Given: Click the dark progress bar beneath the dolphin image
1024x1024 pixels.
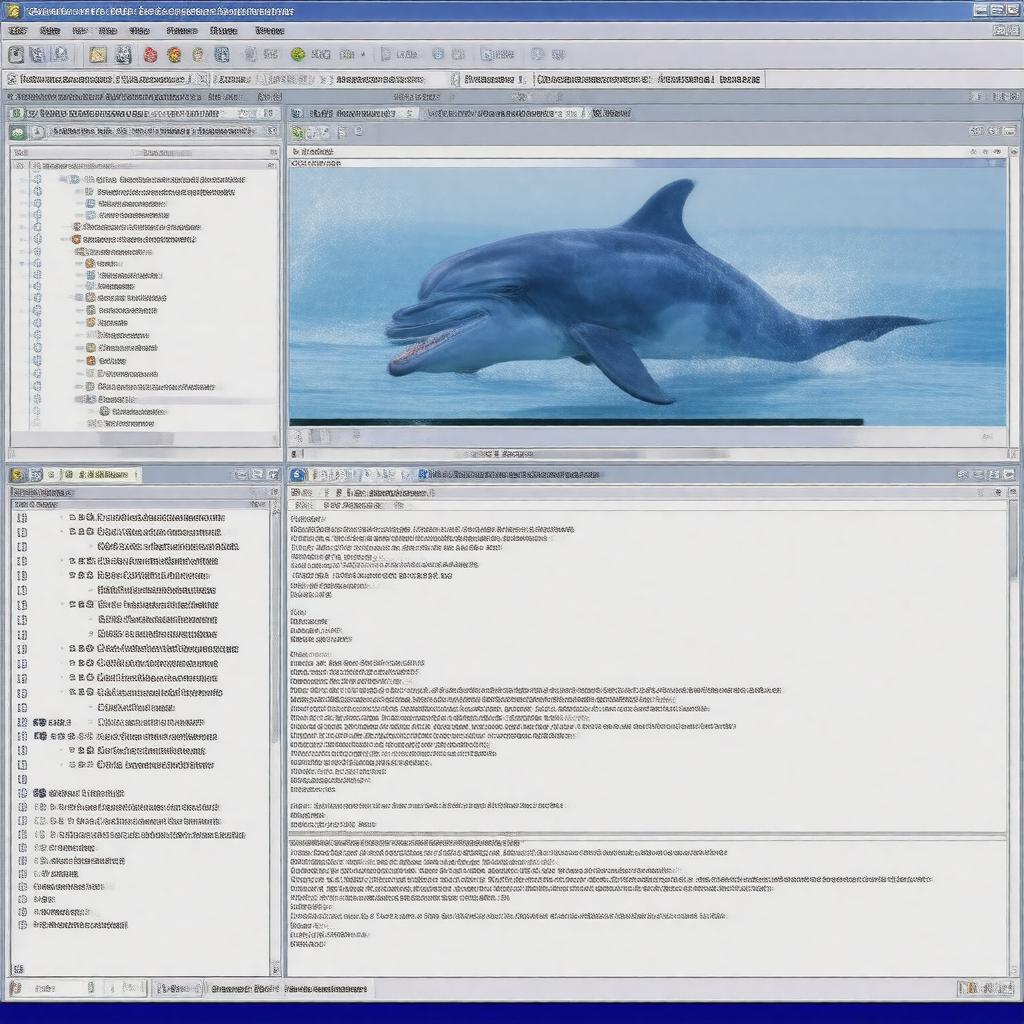Looking at the screenshot, I should pyautogui.click(x=575, y=422).
